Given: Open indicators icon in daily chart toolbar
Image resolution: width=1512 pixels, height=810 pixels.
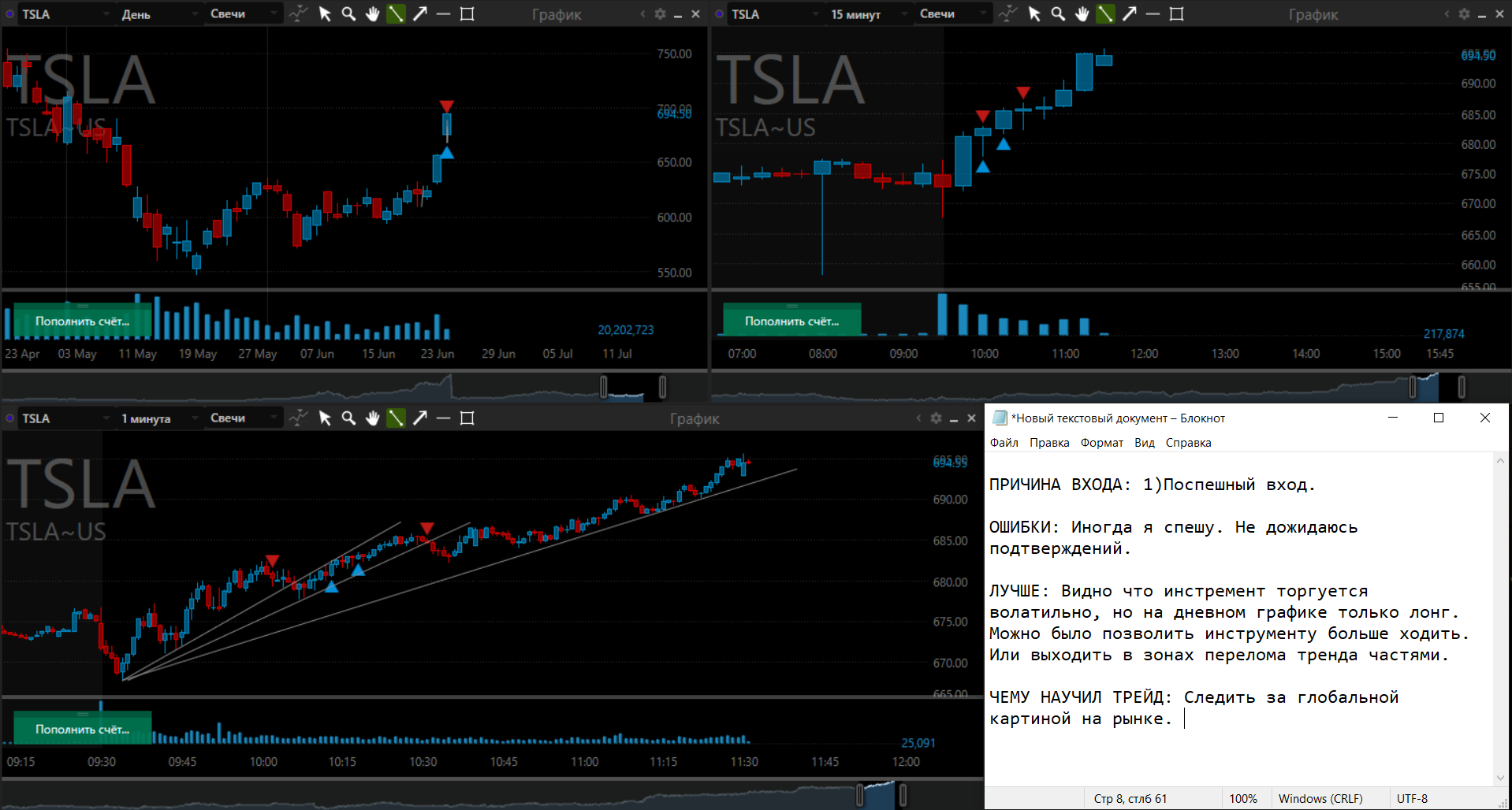Looking at the screenshot, I should (x=298, y=13).
